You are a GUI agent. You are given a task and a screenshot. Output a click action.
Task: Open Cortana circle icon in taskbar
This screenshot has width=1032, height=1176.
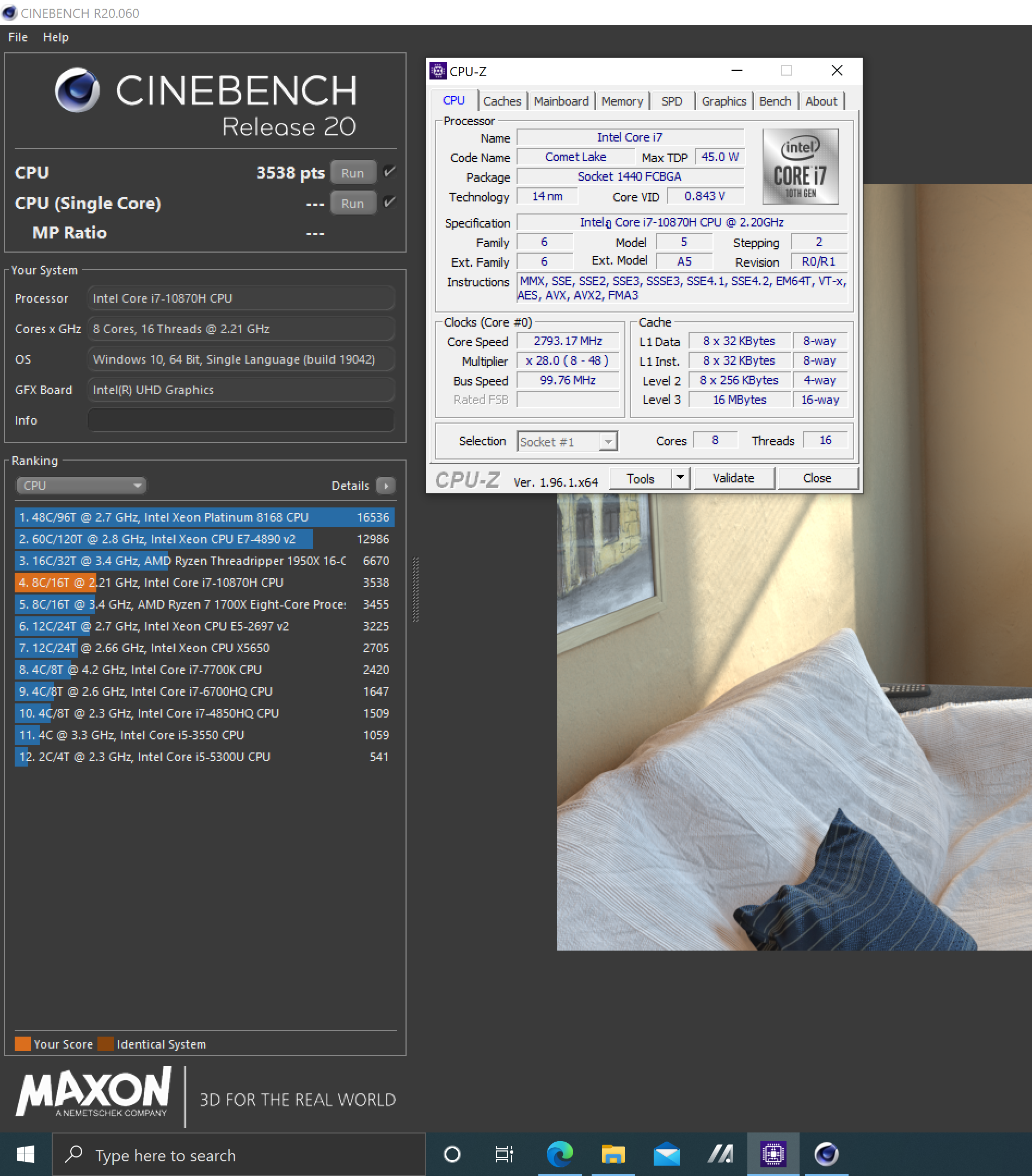coord(452,1154)
